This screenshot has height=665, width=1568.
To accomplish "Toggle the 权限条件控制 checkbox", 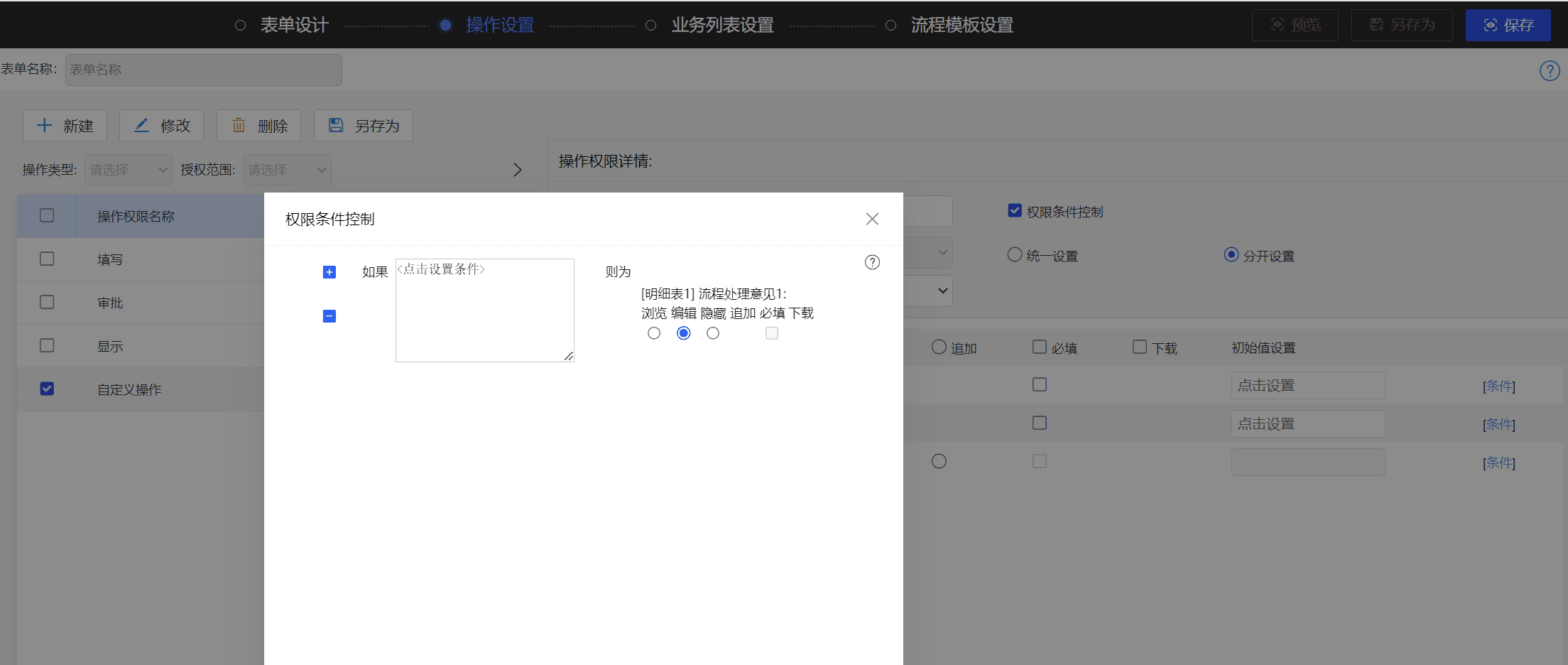I will tap(1015, 210).
